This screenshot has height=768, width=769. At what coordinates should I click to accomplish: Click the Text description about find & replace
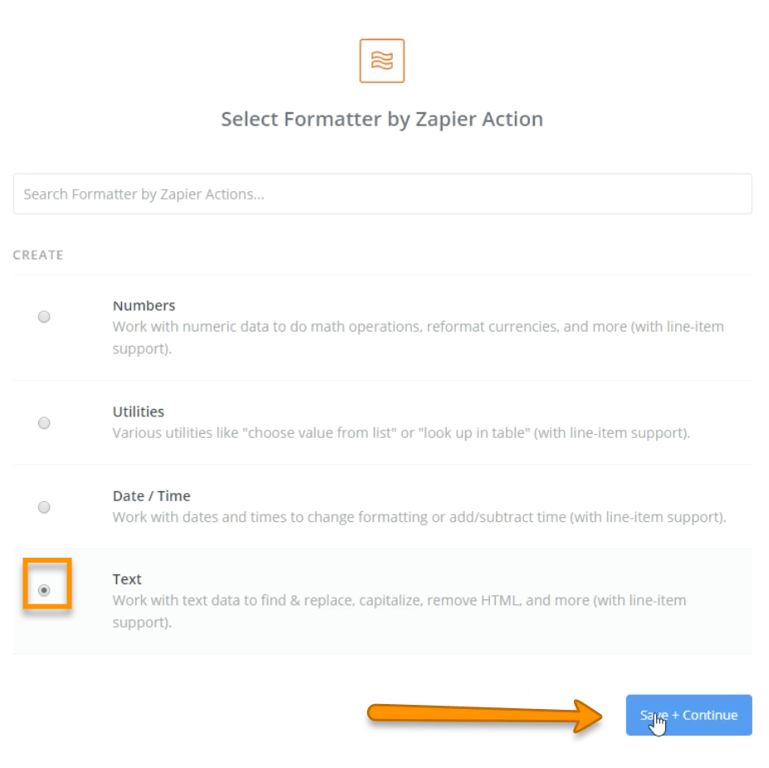[399, 611]
